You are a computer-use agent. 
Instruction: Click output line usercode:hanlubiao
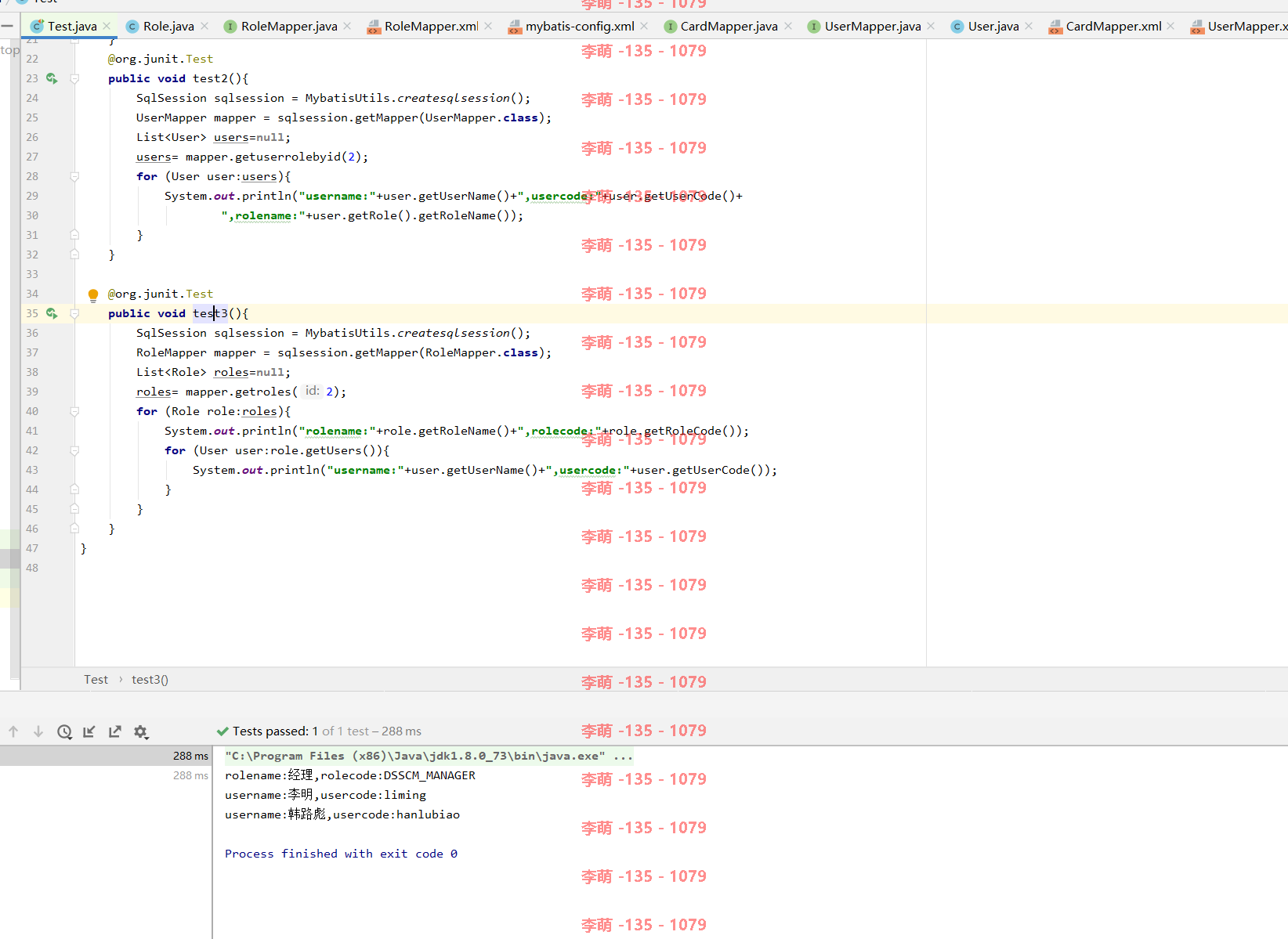[342, 814]
